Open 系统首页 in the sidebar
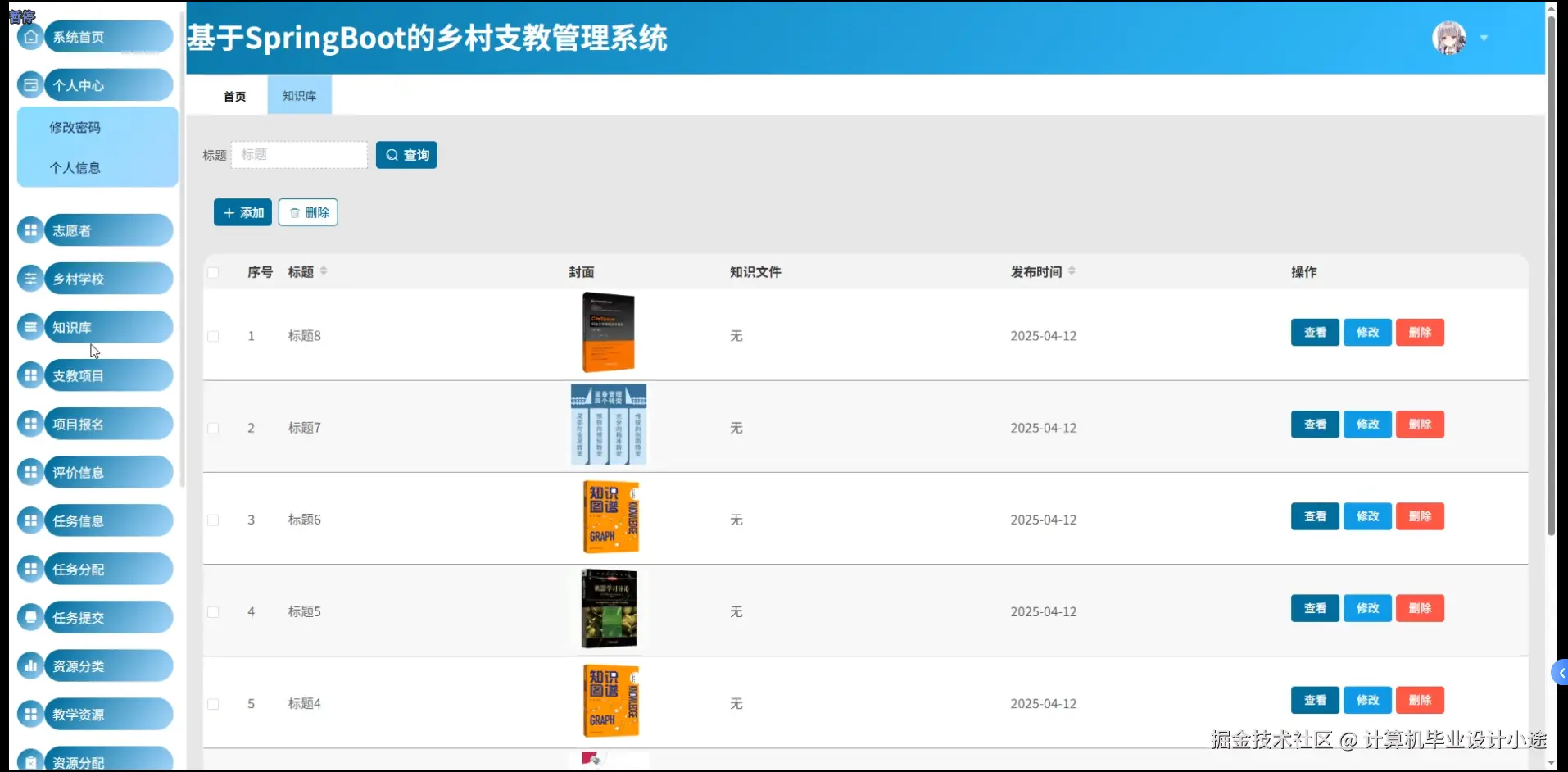This screenshot has width=1568, height=772. 107,37
